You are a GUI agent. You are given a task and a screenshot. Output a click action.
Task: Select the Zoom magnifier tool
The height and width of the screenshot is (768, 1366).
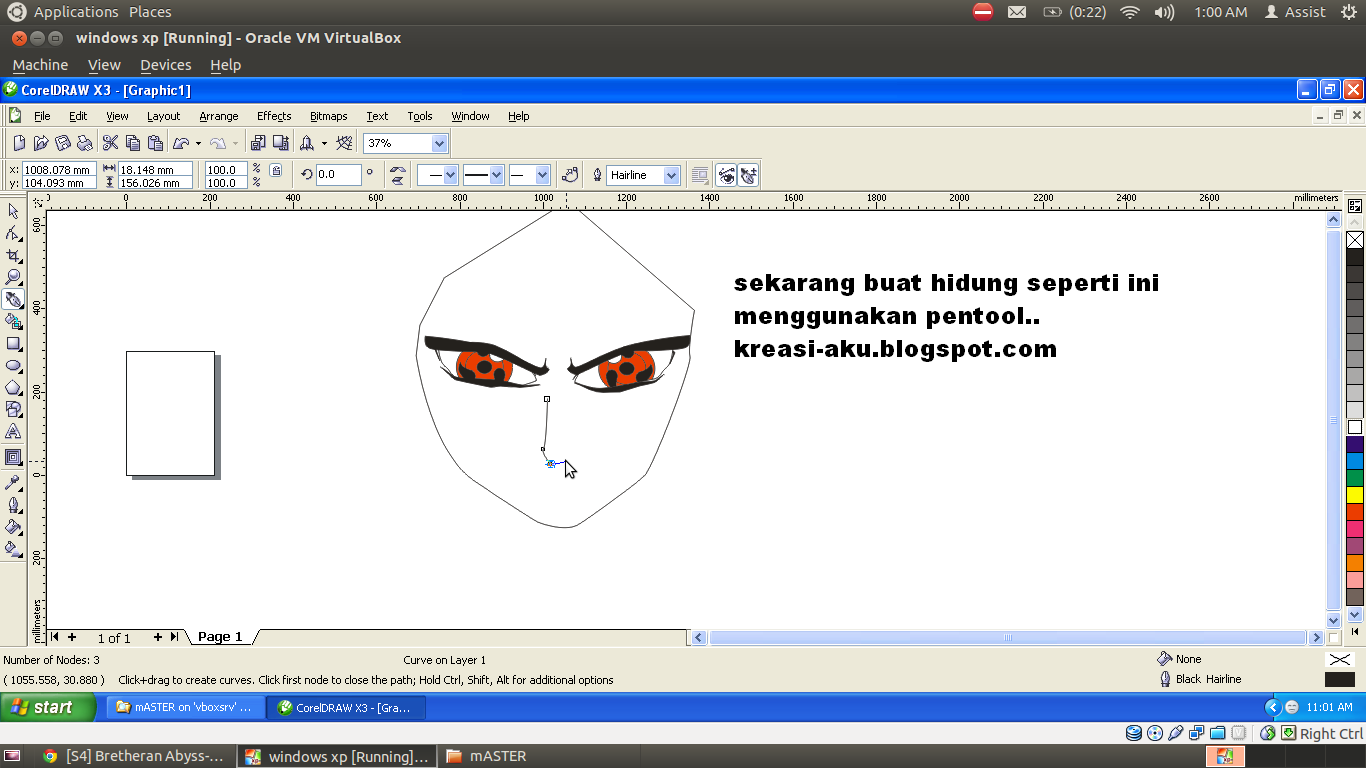click(x=13, y=277)
